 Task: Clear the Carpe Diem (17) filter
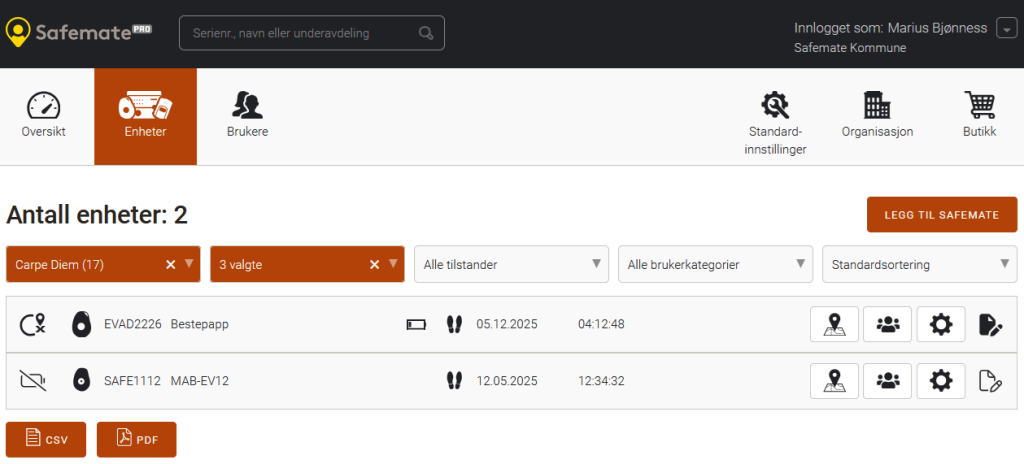click(x=170, y=264)
